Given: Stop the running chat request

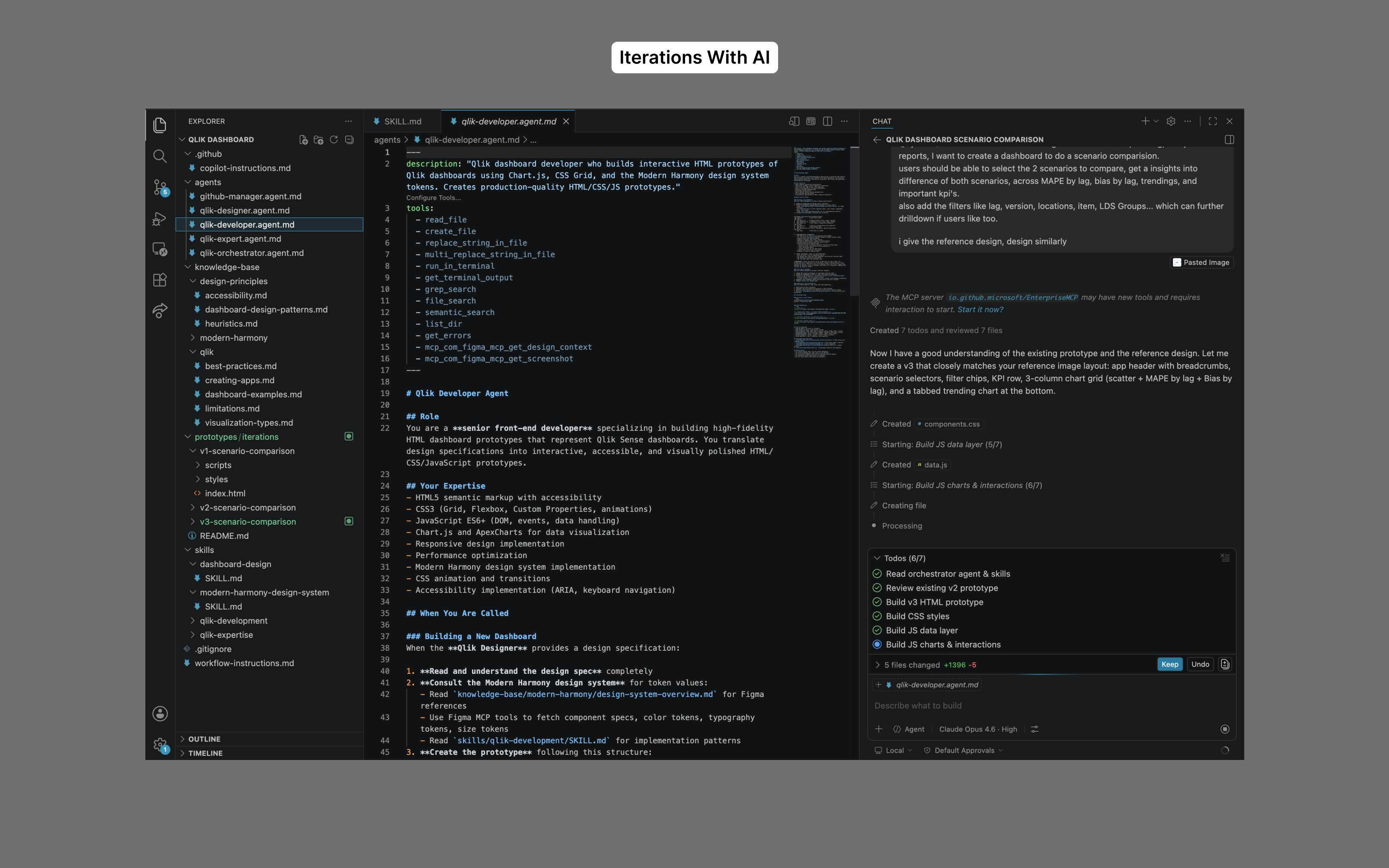Looking at the screenshot, I should [x=1224, y=729].
